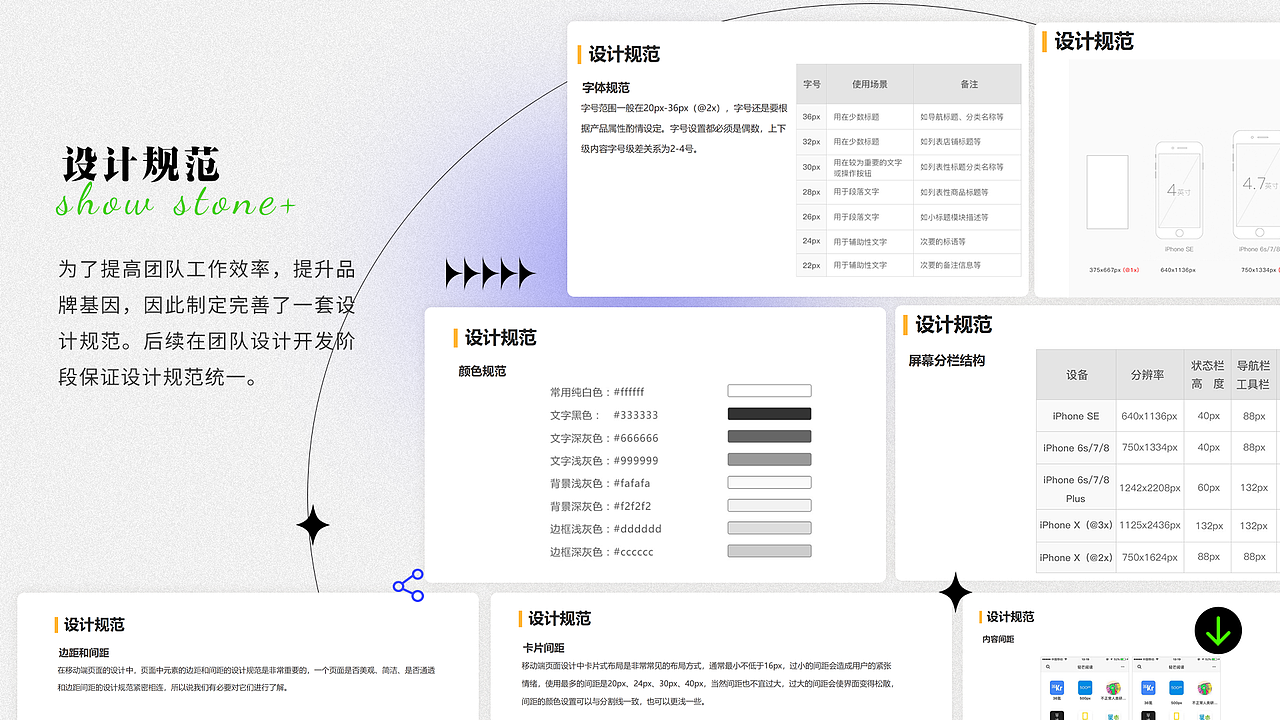Click the iPhone SE 4-inch phone illustration
The width and height of the screenshot is (1280, 720).
pyautogui.click(x=1179, y=190)
